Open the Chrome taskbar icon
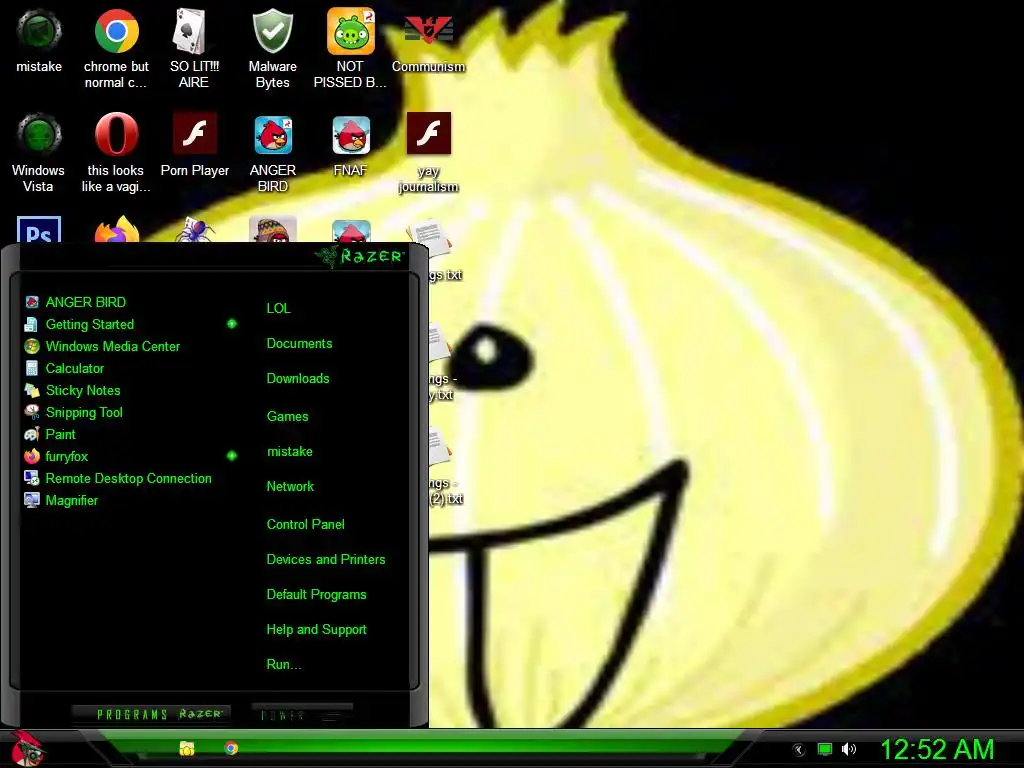 231,748
